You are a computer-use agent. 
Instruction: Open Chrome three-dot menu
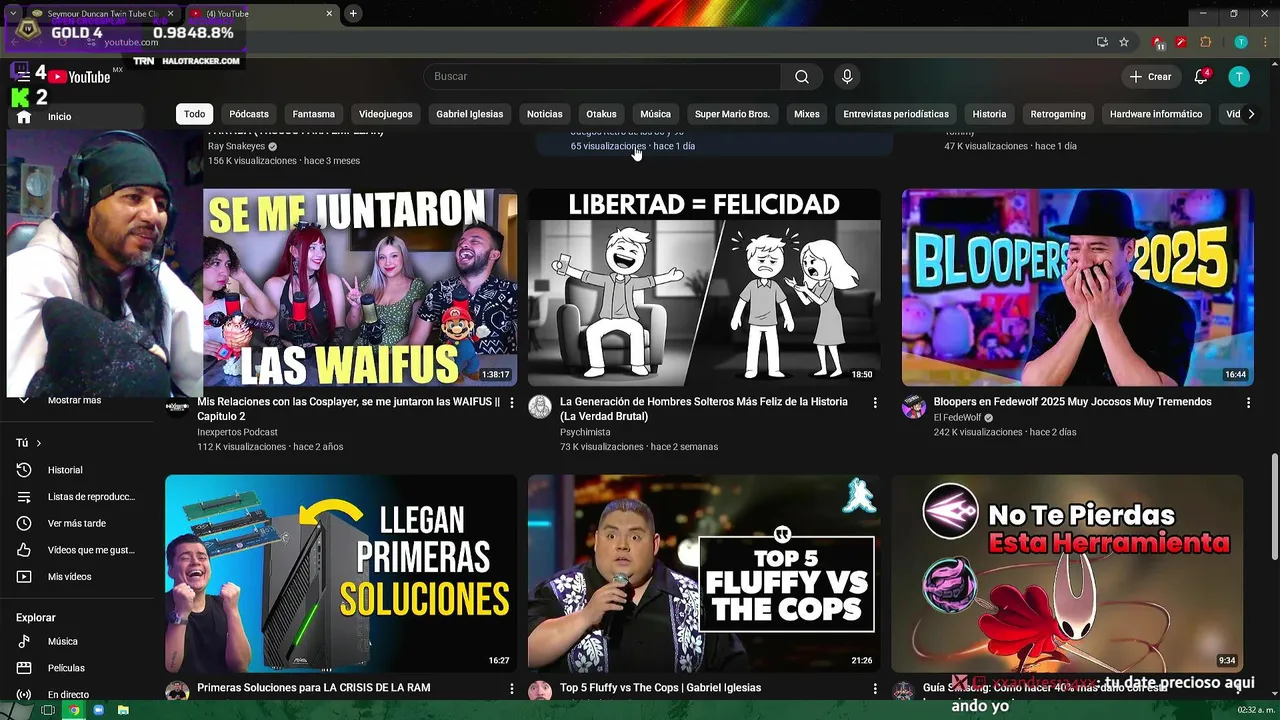[x=1264, y=42]
